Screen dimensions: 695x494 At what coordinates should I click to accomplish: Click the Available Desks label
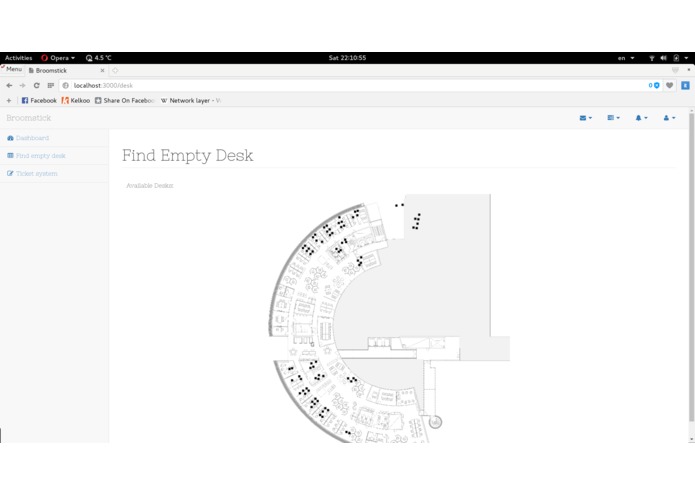point(150,186)
